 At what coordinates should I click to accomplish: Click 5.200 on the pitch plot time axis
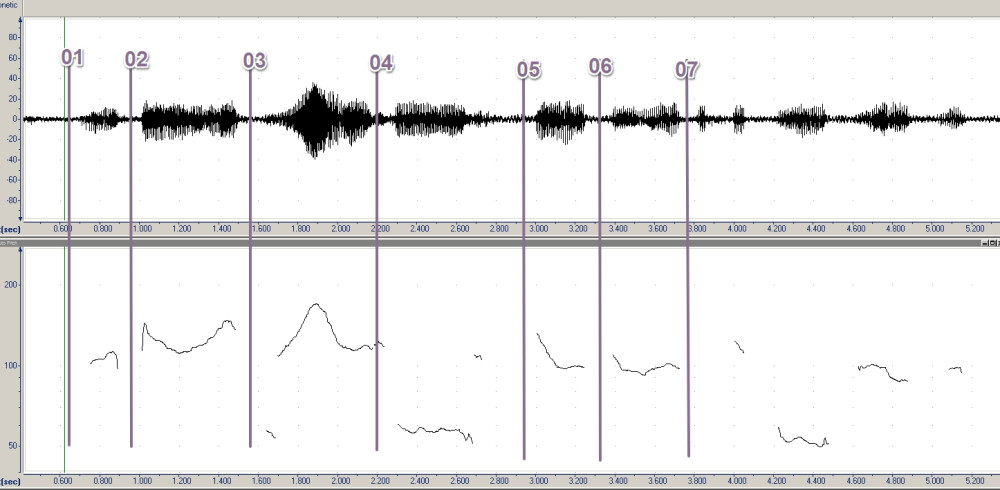(x=974, y=480)
